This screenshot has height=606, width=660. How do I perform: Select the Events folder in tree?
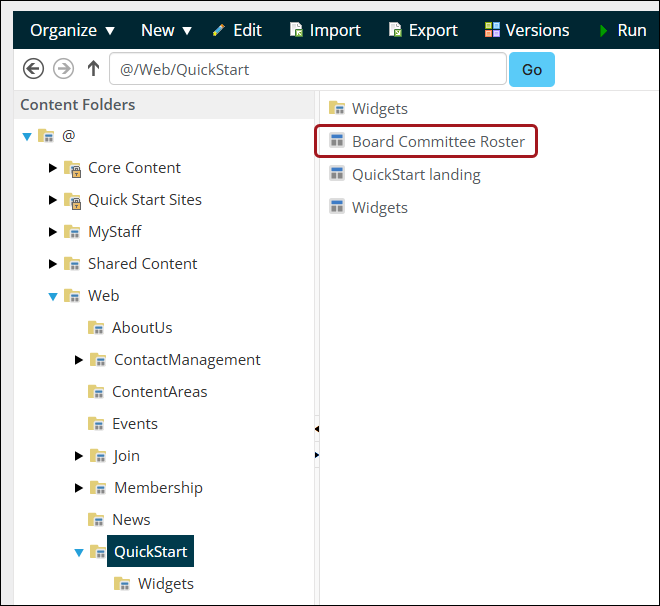pyautogui.click(x=134, y=424)
